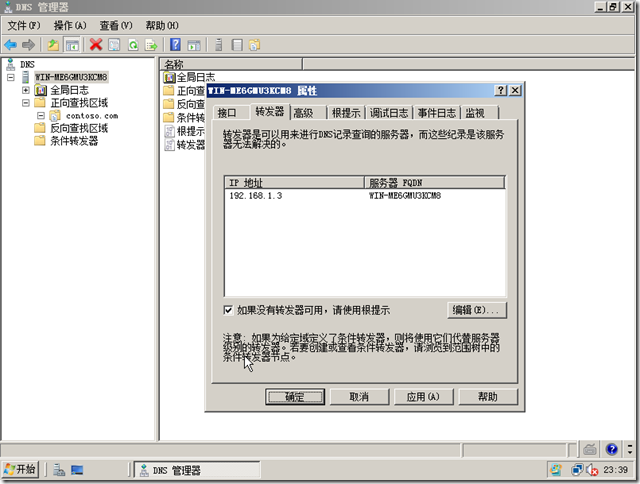Select 反向查找区域 in the left tree
This screenshot has width=640, height=484.
coord(79,128)
